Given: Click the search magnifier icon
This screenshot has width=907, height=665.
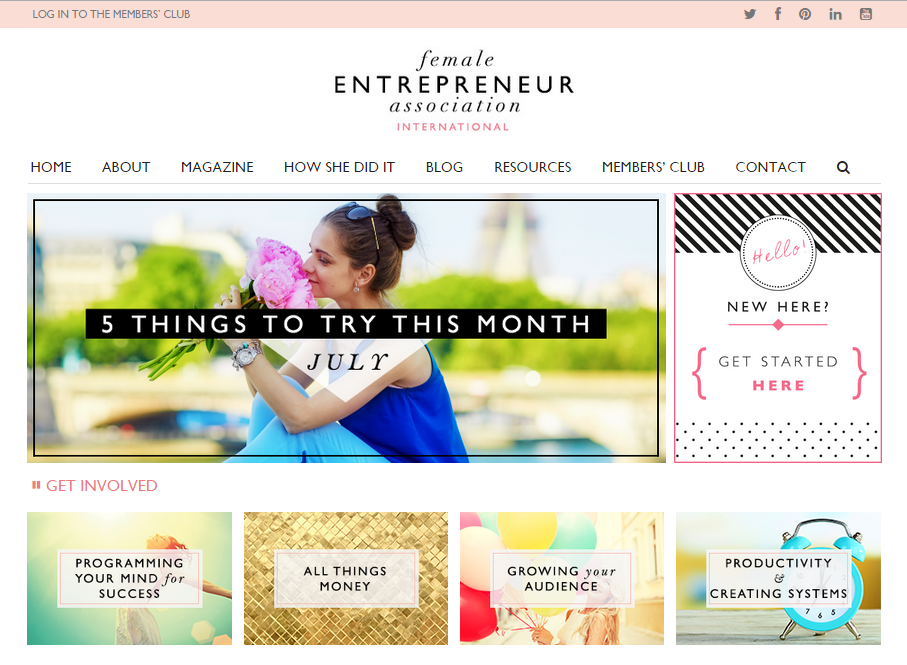Looking at the screenshot, I should pyautogui.click(x=843, y=168).
